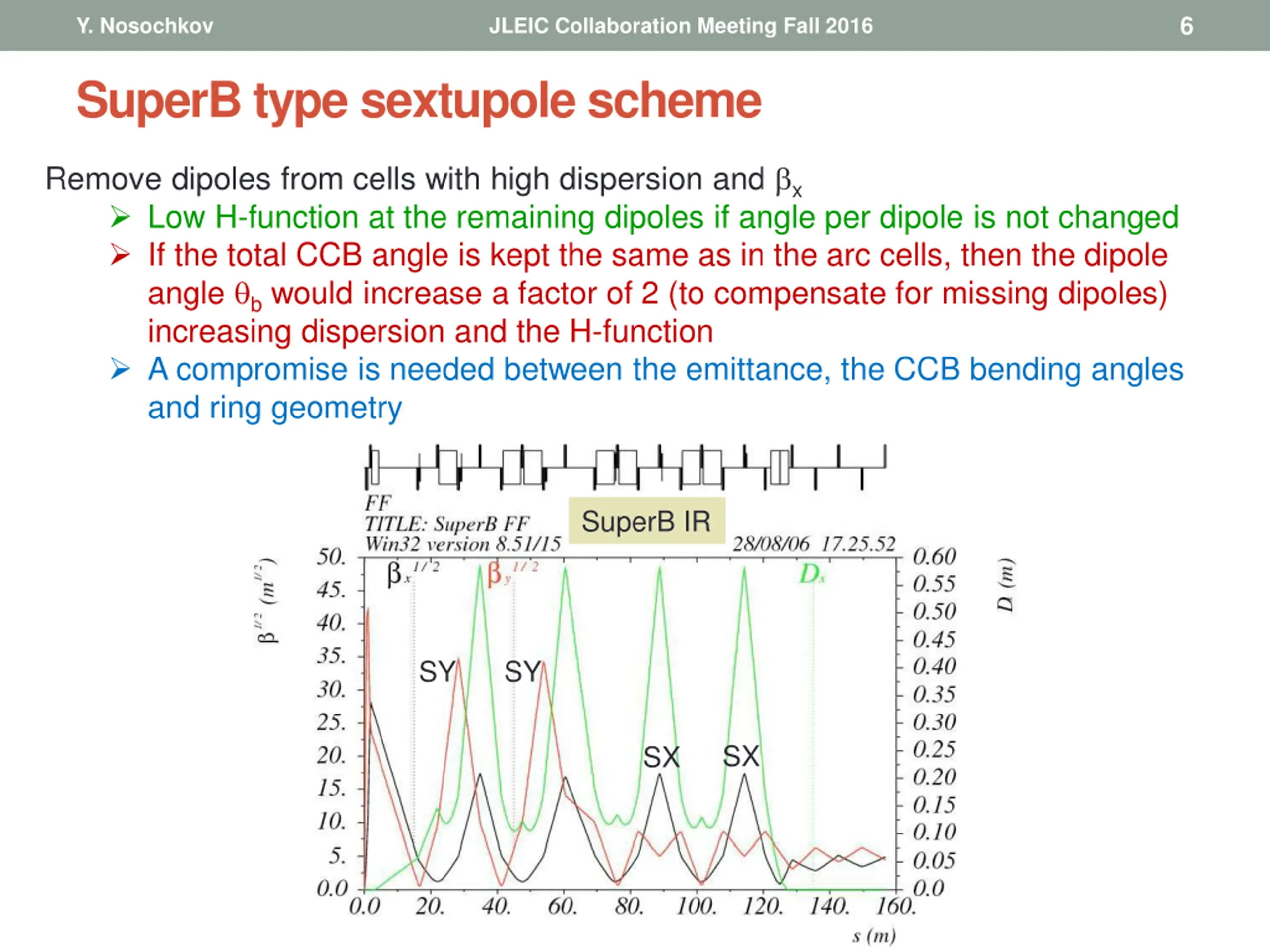Click "Win32 version 8.51/15" text
The width and height of the screenshot is (1270, 952).
point(462,544)
